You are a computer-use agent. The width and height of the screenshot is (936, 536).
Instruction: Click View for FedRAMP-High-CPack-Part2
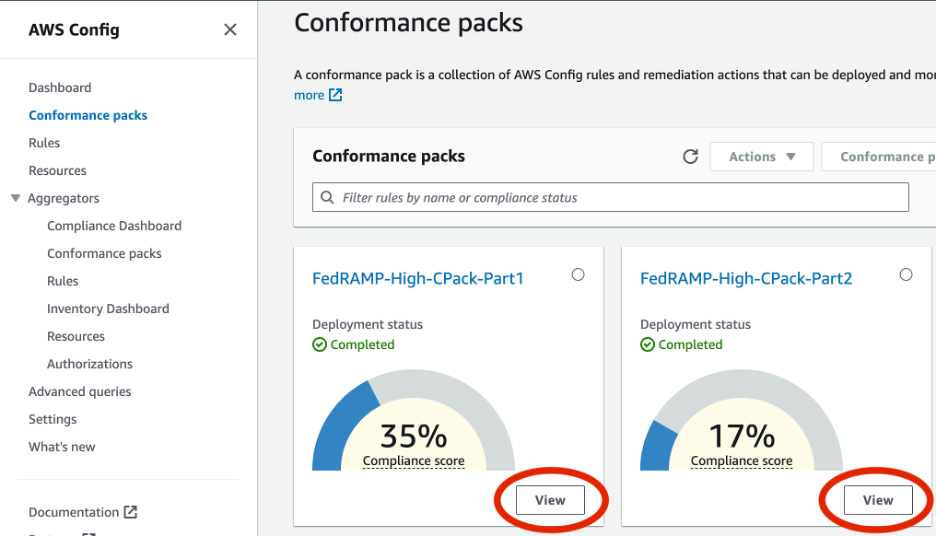click(878, 500)
